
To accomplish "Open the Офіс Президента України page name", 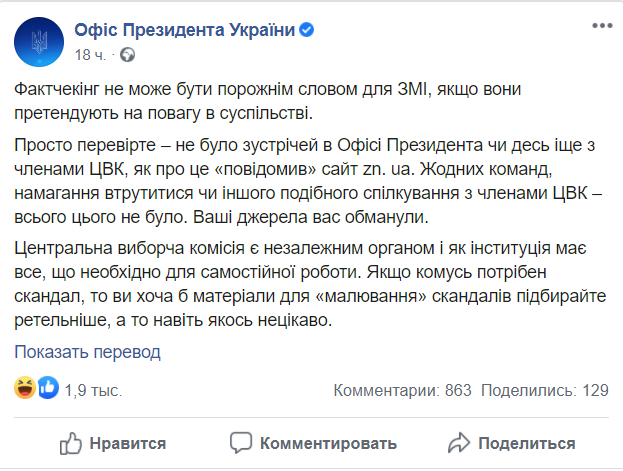I will coord(185,31).
